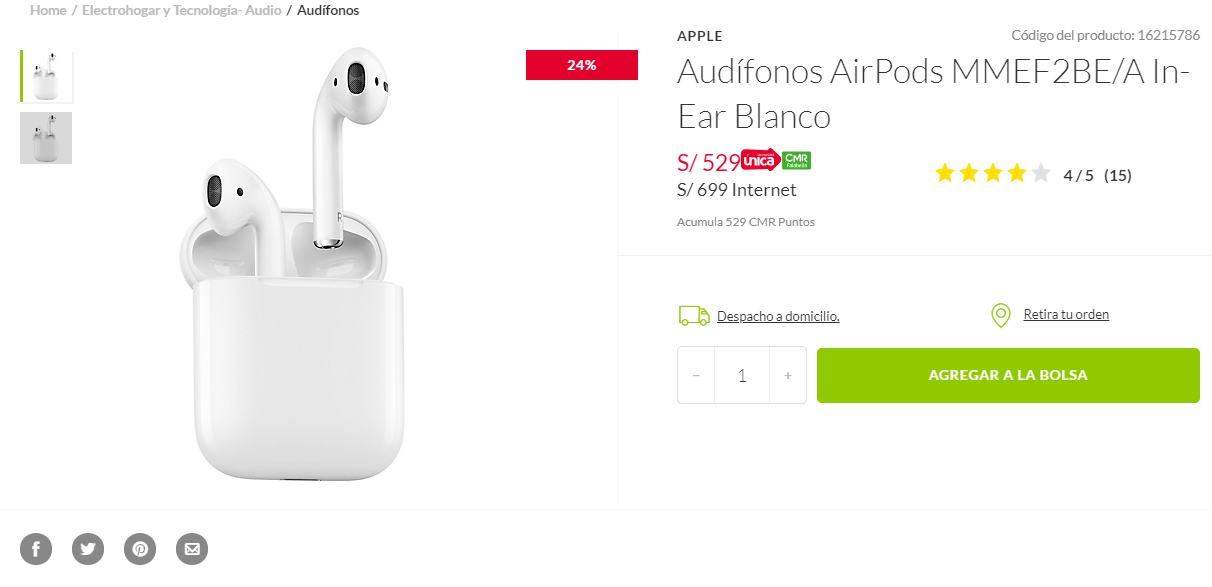Open Retira tu orden link

point(1066,314)
